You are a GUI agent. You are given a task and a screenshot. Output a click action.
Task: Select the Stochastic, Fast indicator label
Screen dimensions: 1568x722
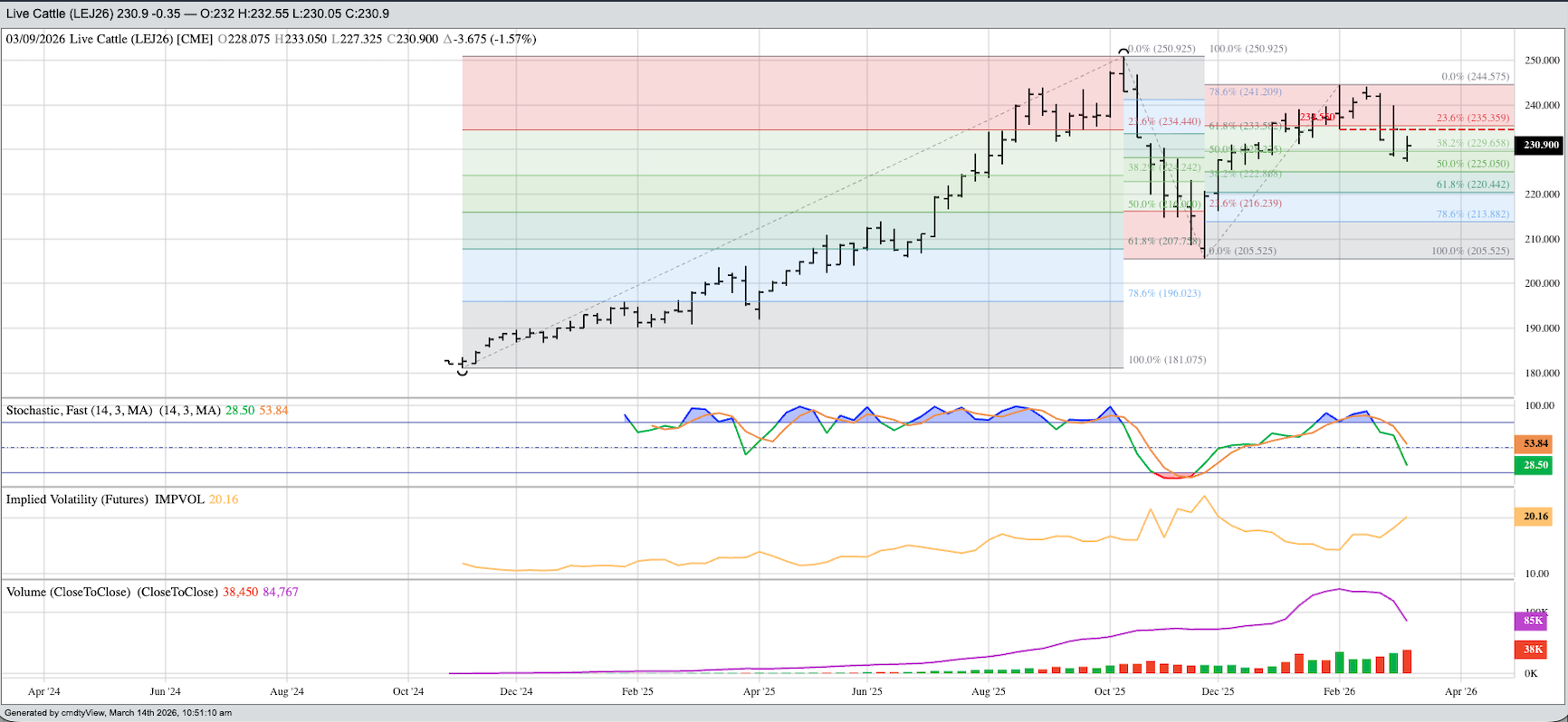pos(113,411)
